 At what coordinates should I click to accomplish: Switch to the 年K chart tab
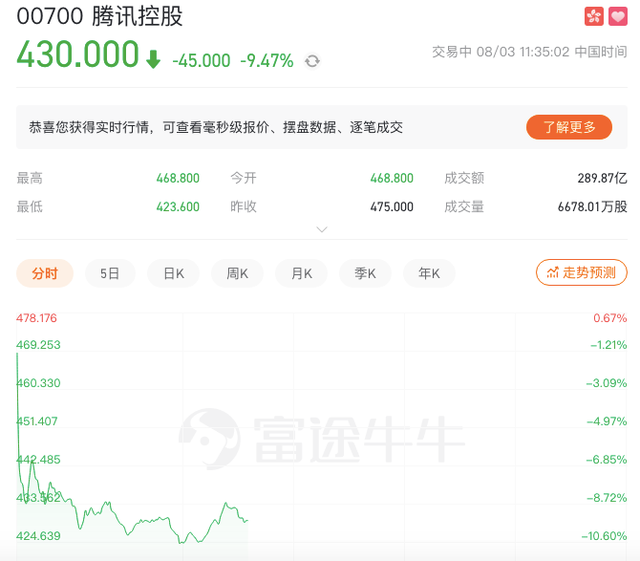[429, 273]
